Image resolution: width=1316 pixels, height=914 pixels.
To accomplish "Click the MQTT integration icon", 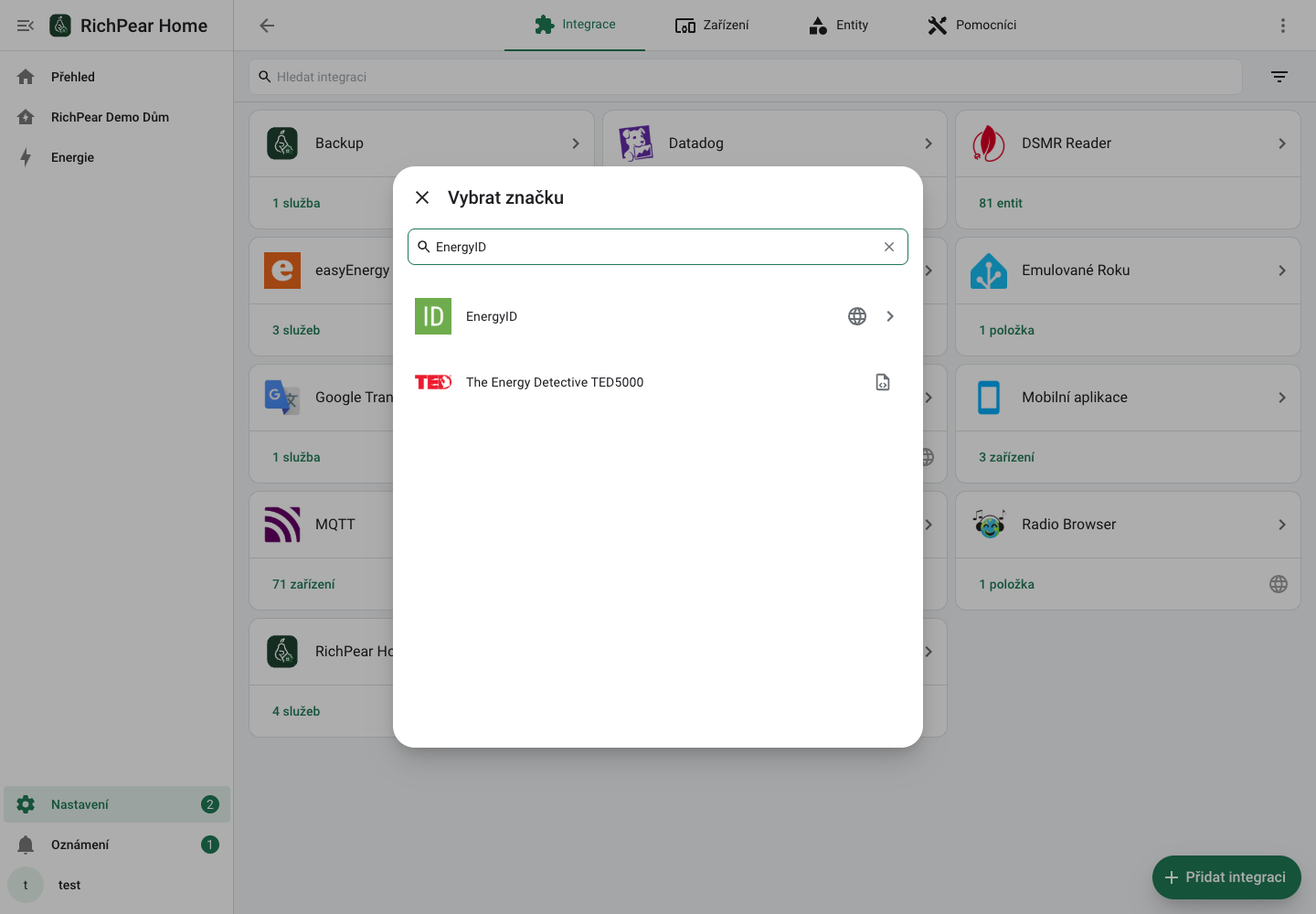I will tap(282, 525).
